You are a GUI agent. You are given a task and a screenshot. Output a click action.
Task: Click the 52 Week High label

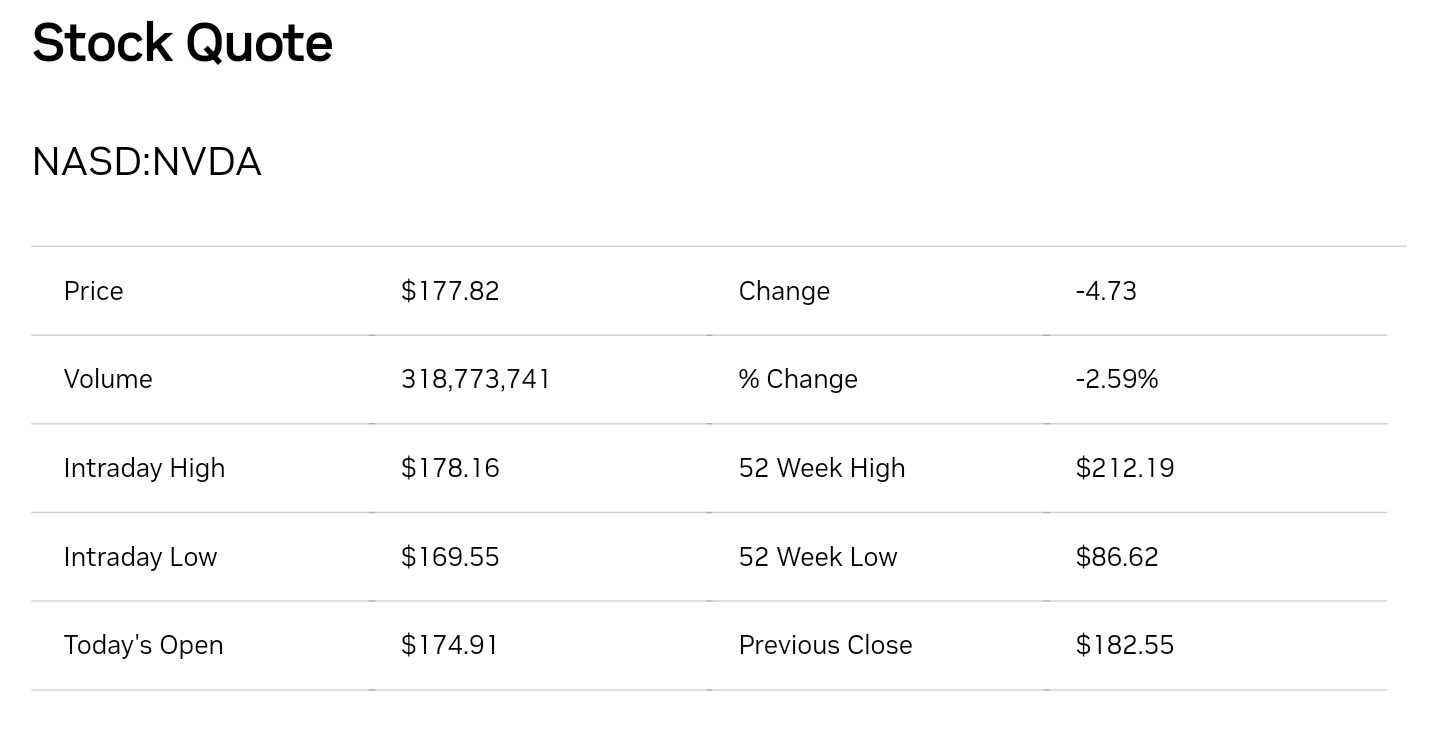(822, 468)
